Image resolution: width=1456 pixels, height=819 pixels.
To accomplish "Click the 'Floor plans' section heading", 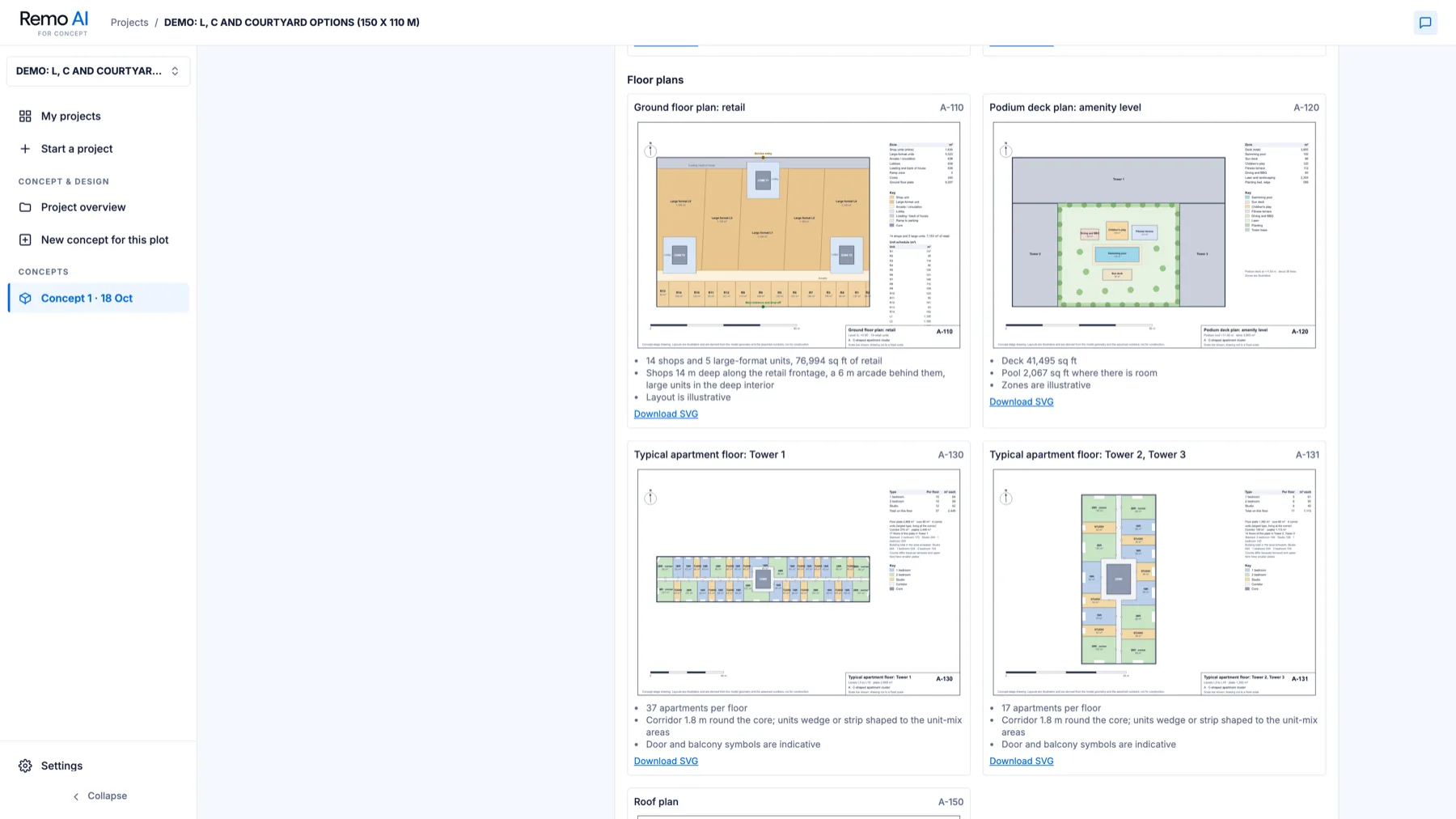I will pos(655,80).
